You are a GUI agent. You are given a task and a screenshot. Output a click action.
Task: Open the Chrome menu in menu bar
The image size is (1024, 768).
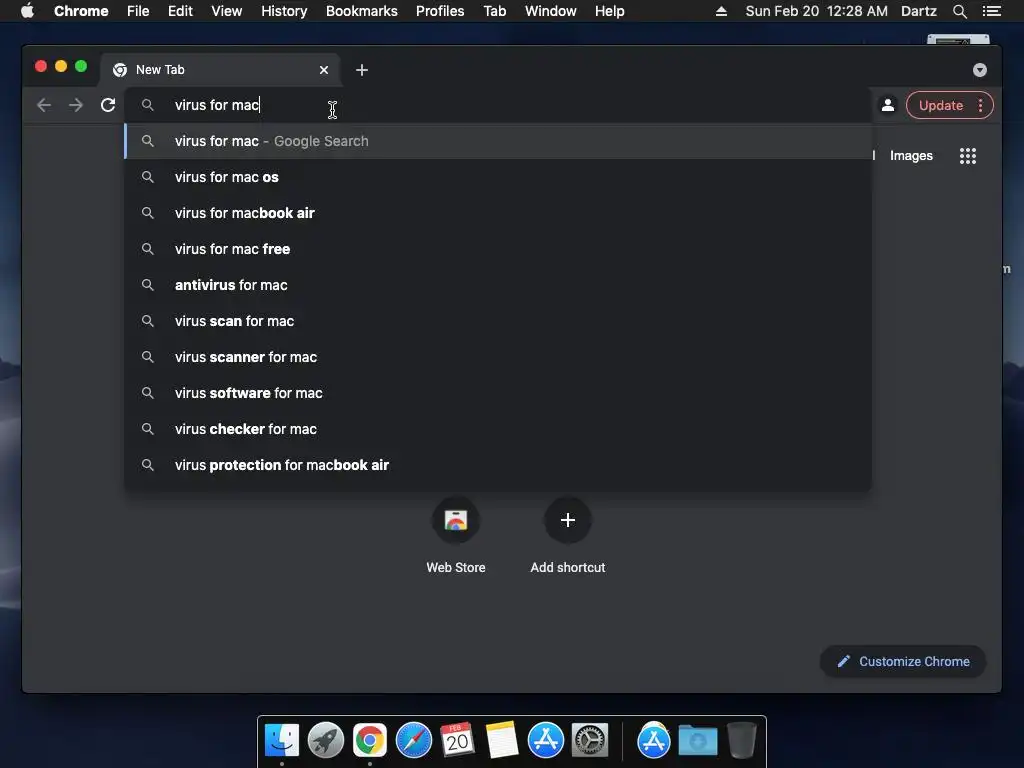(81, 11)
